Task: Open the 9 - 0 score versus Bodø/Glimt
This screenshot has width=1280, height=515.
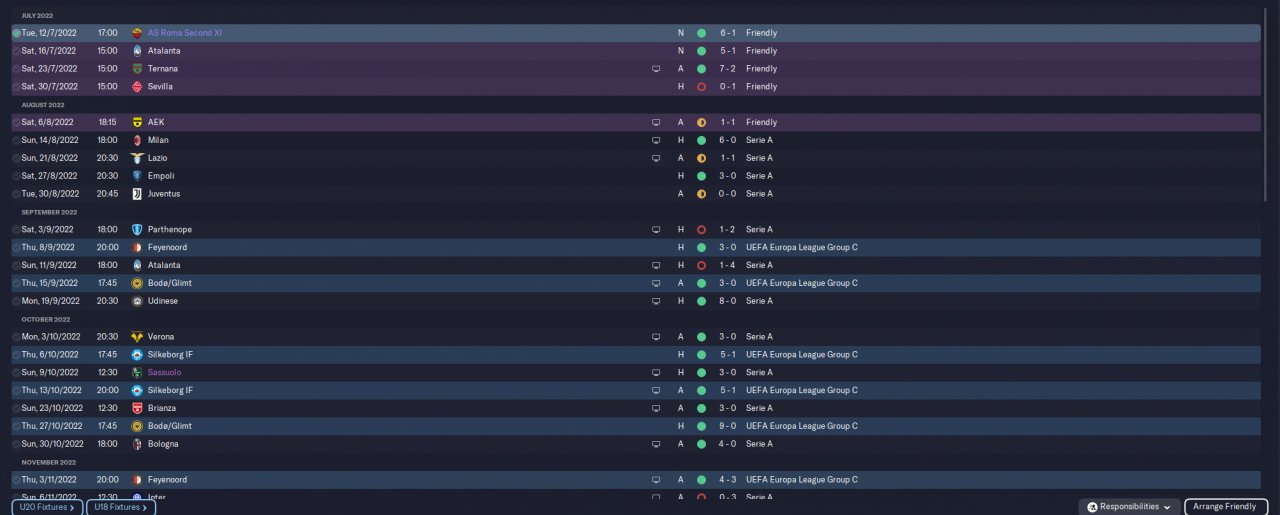Action: coord(727,426)
